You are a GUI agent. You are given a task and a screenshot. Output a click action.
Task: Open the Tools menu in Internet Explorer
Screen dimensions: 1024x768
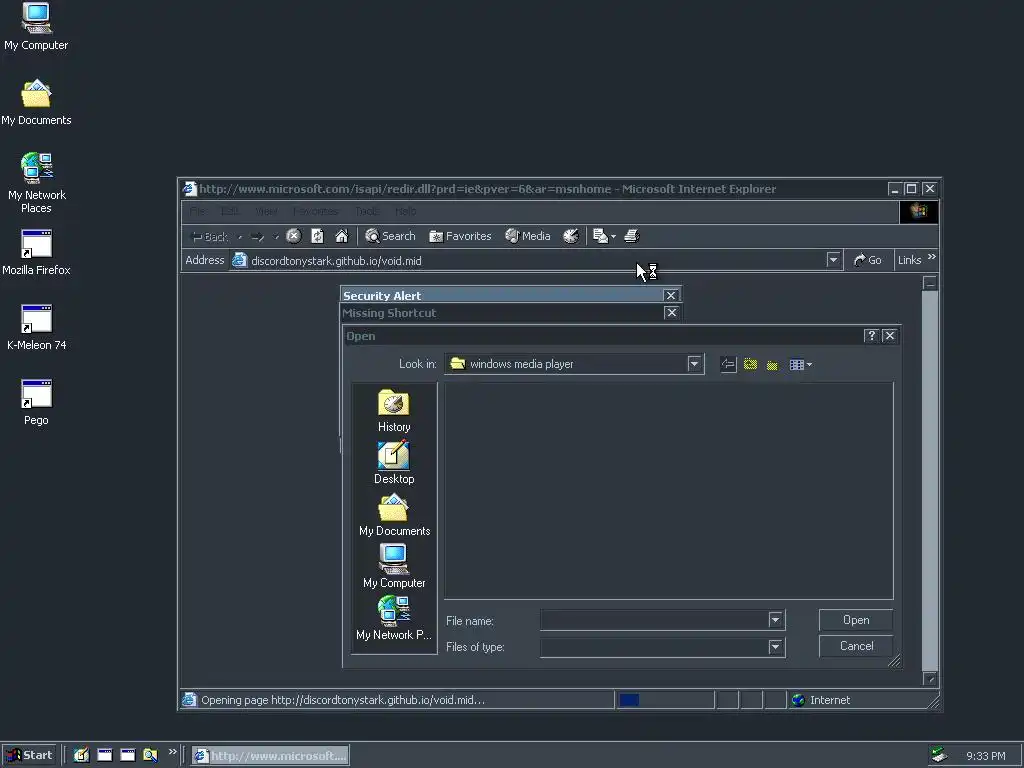click(367, 211)
